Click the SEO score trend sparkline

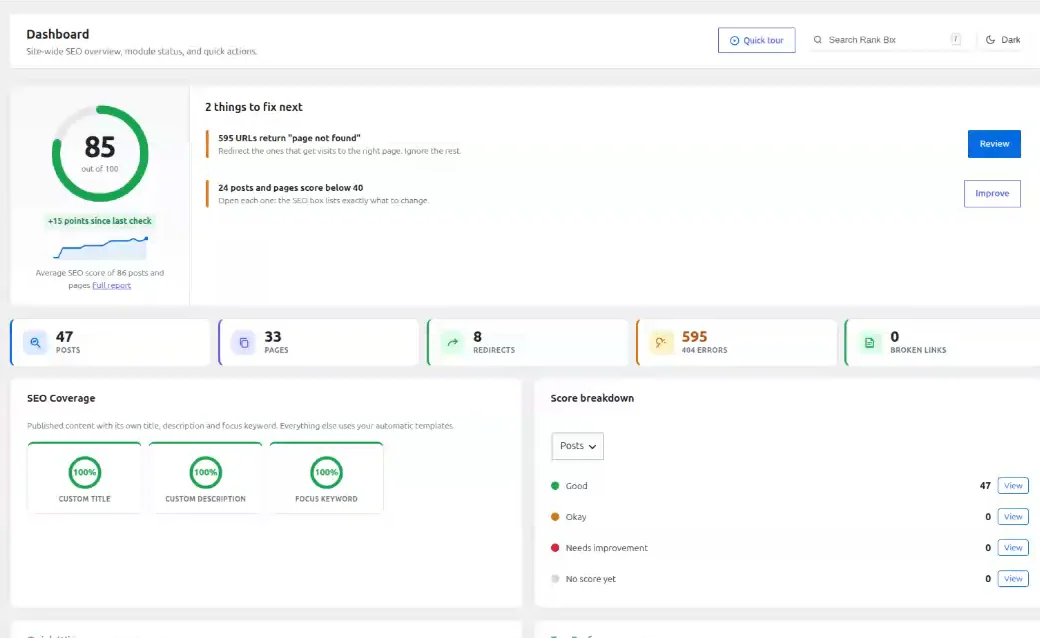100,248
